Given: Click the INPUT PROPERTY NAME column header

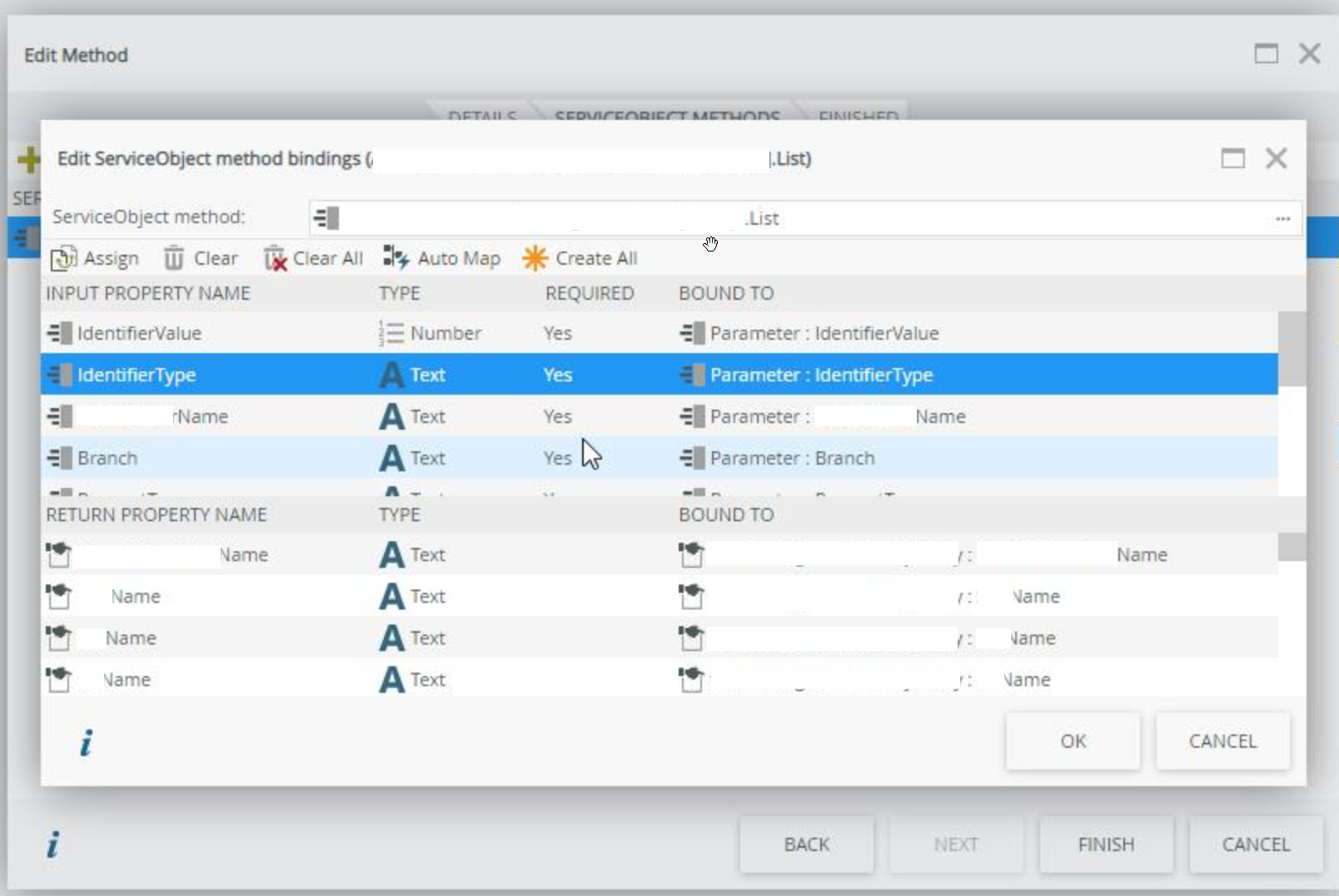Looking at the screenshot, I should click(x=148, y=293).
